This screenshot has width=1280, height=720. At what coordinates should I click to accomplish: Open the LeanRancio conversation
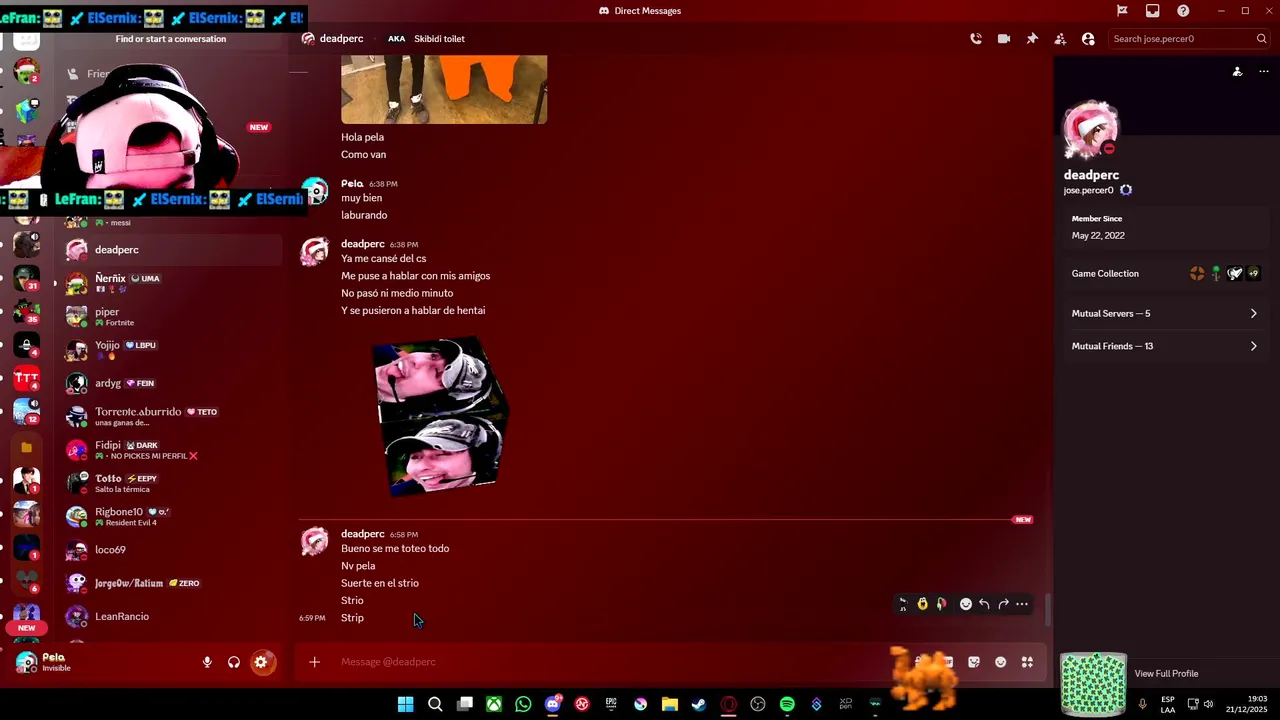coord(173,617)
